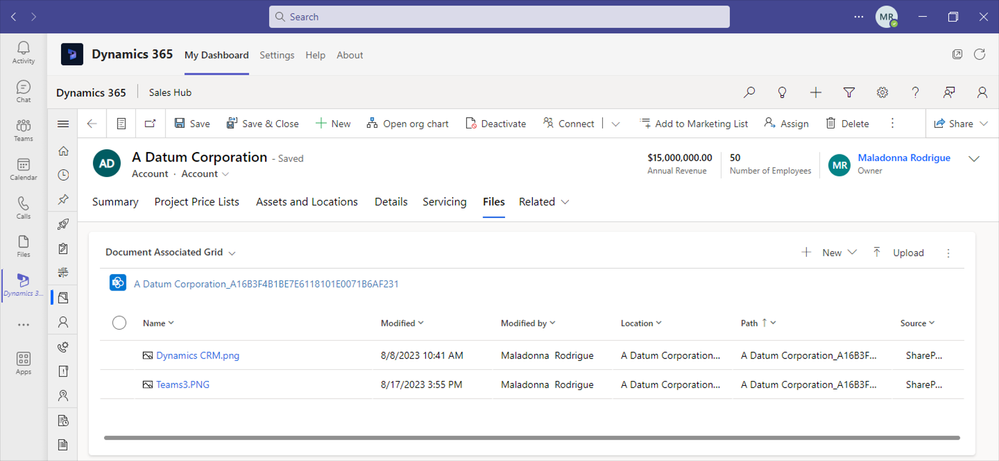Screen dimensions: 999x461
Task: Deactivate the account
Action: point(496,124)
